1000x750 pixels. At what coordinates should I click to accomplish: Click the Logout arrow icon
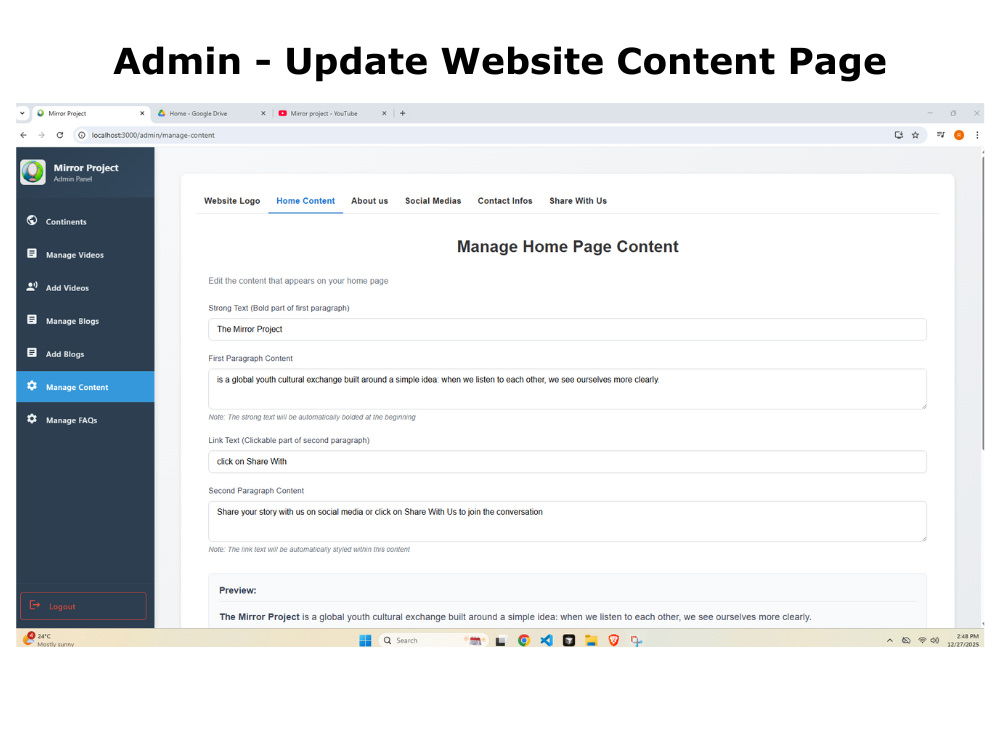pos(35,606)
